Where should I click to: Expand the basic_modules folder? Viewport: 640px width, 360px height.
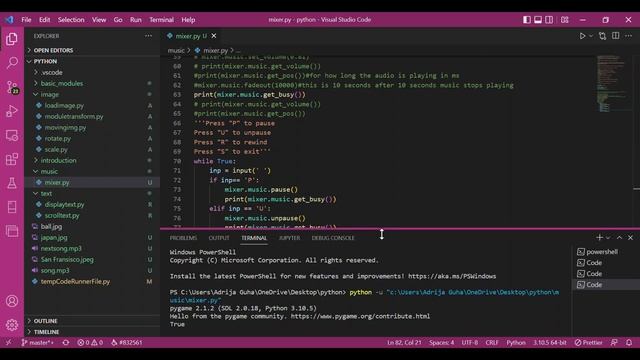(92, 83)
